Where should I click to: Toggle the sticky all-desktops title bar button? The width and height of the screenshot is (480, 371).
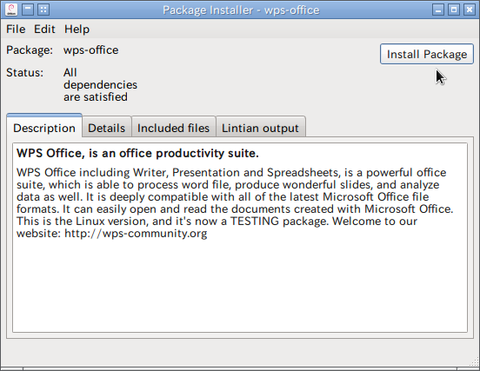click(x=43, y=9)
